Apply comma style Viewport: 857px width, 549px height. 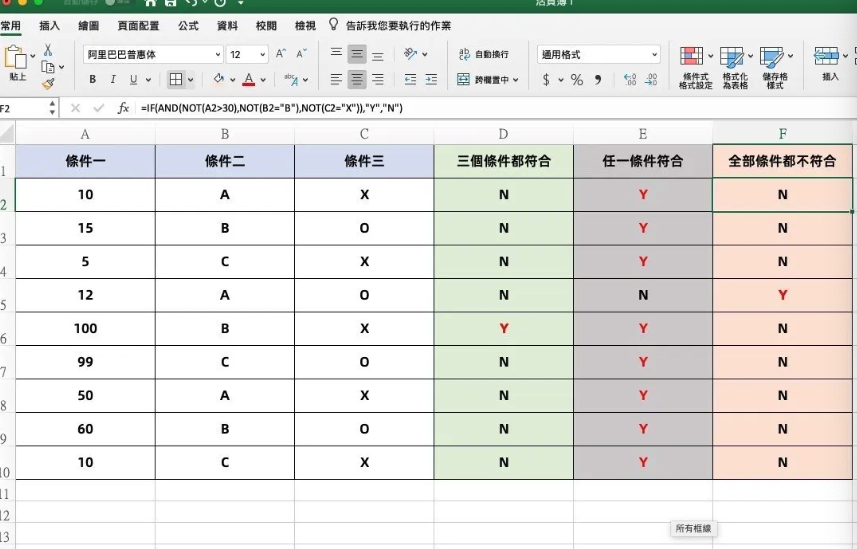coord(598,80)
